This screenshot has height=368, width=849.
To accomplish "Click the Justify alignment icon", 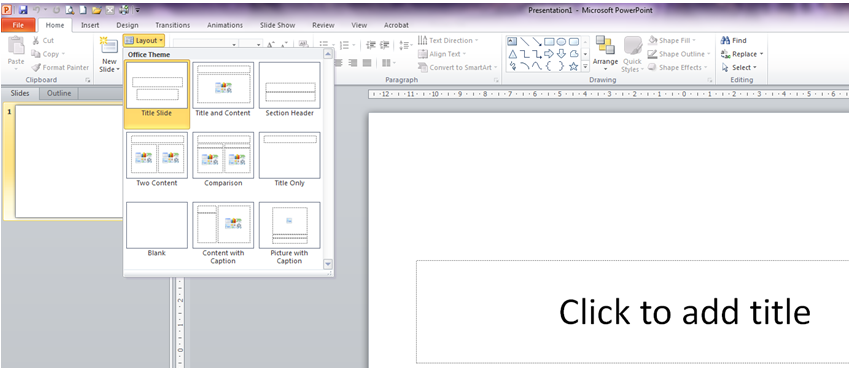I will tap(367, 63).
